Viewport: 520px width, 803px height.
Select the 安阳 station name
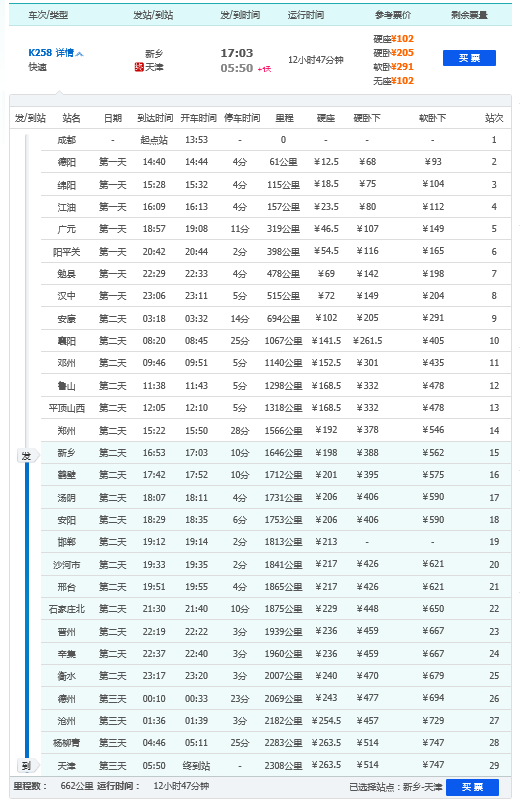(67, 520)
